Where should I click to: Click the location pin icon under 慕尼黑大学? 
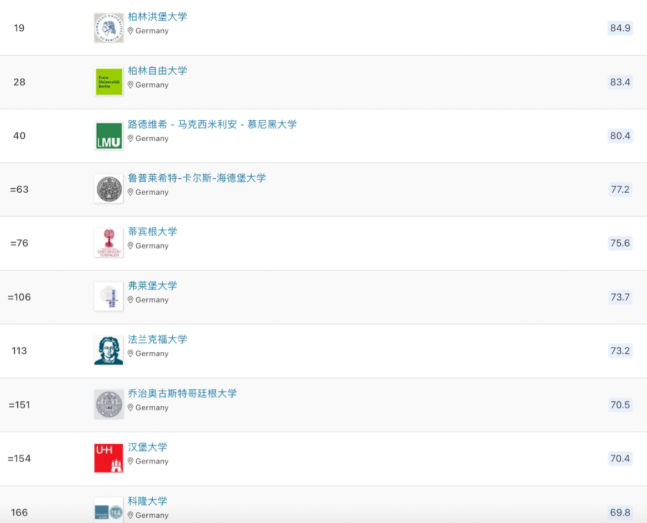click(x=130, y=139)
